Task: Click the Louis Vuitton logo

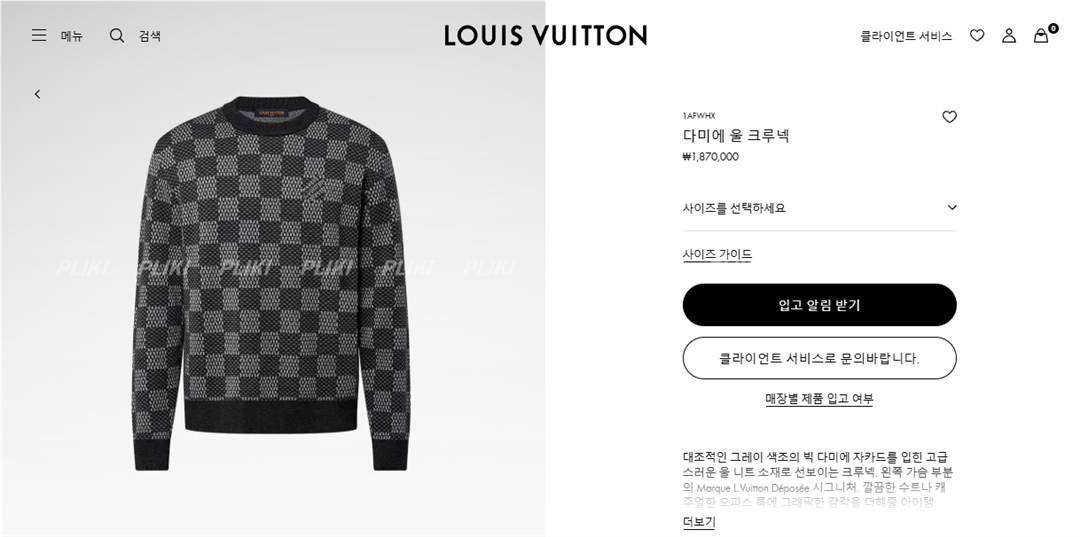Action: tap(546, 35)
